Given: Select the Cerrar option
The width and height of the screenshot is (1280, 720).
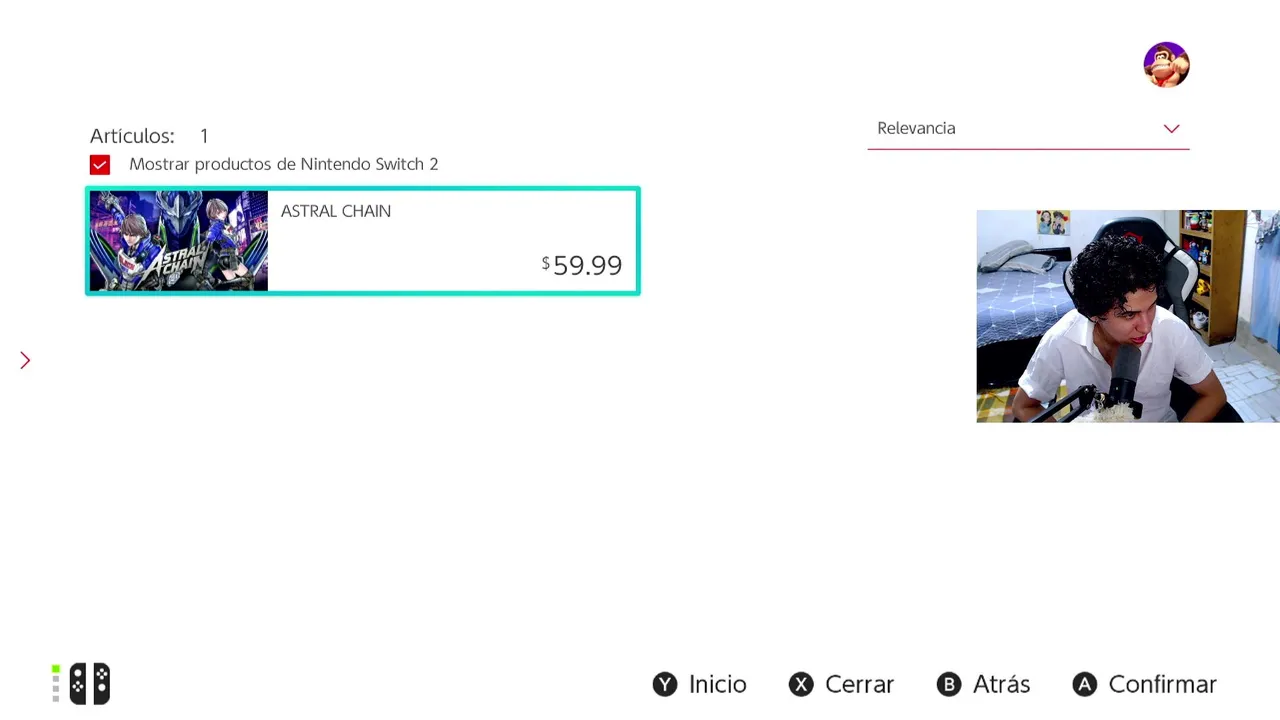Looking at the screenshot, I should click(x=841, y=684).
